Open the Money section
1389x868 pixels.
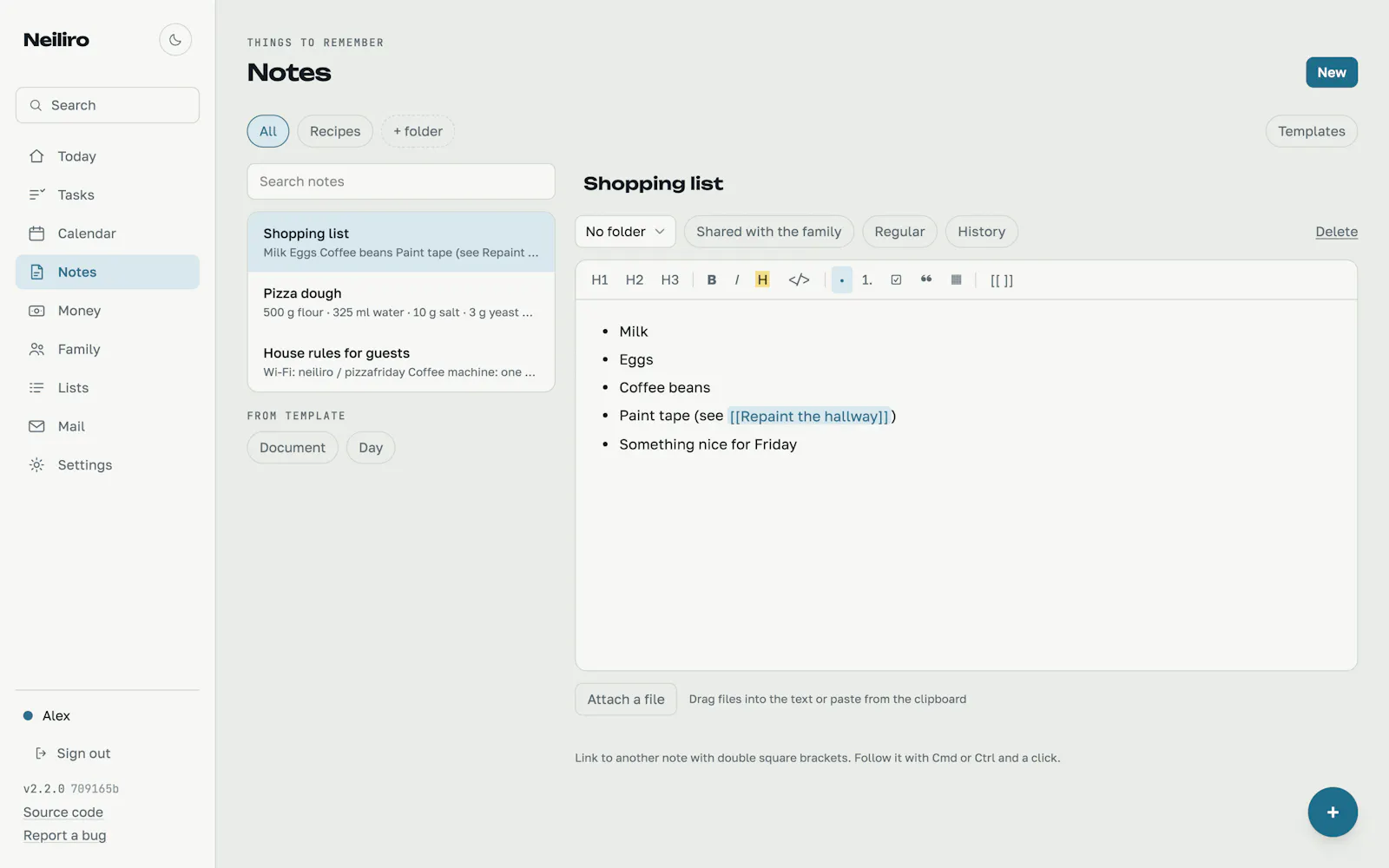click(108, 311)
